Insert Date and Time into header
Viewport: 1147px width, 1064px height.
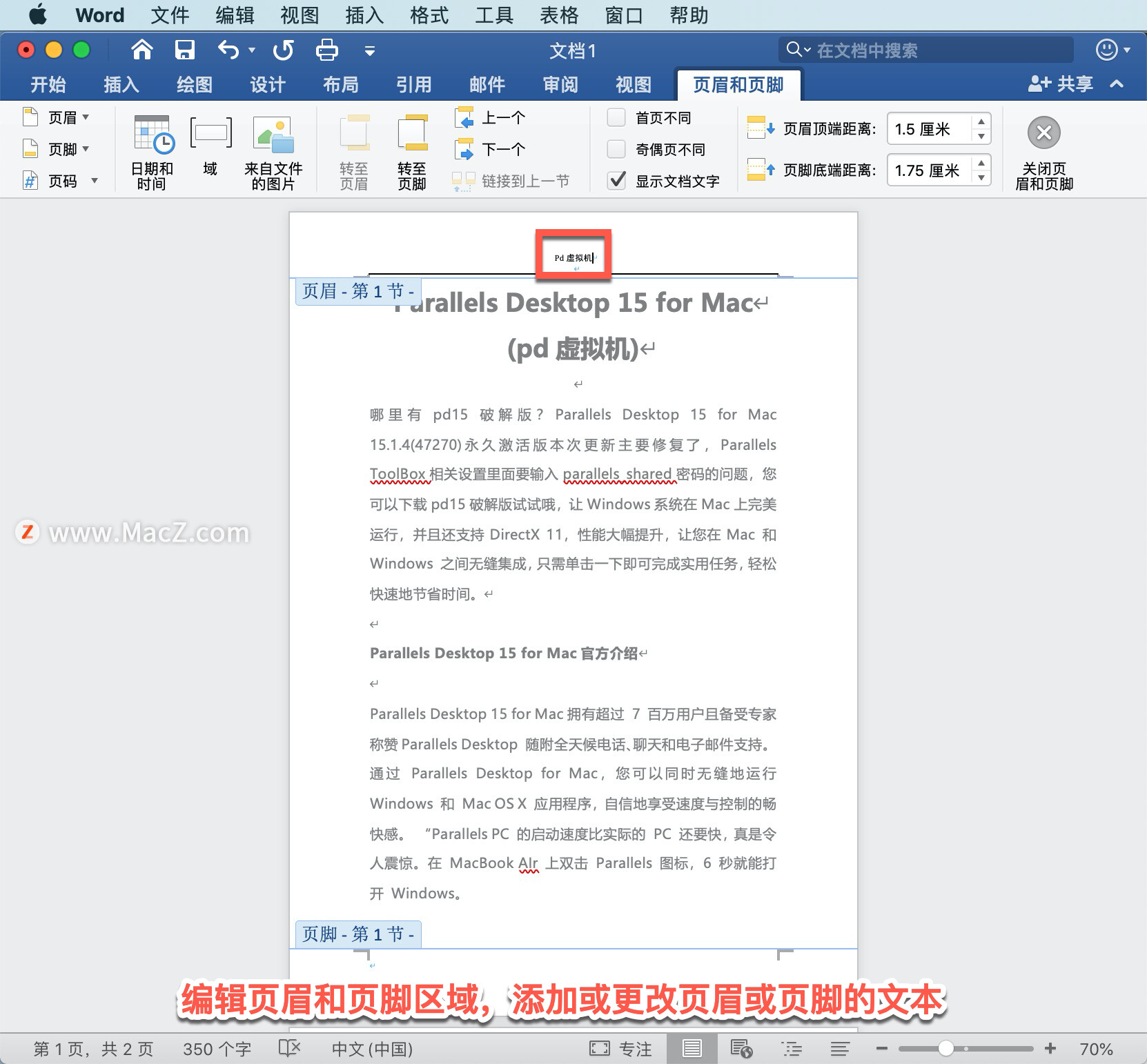(152, 152)
